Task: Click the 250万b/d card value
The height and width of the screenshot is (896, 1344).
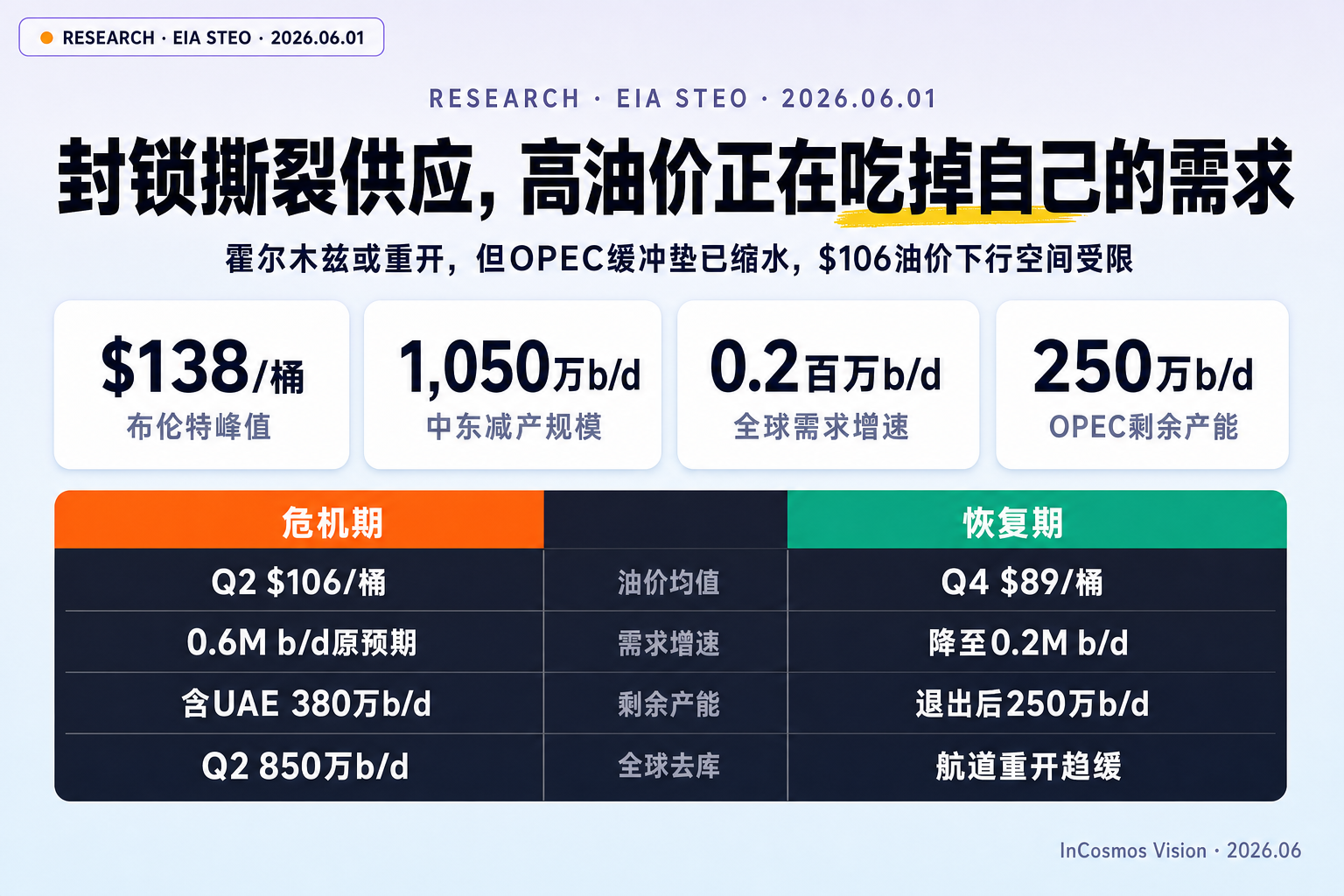Action: (1143, 367)
